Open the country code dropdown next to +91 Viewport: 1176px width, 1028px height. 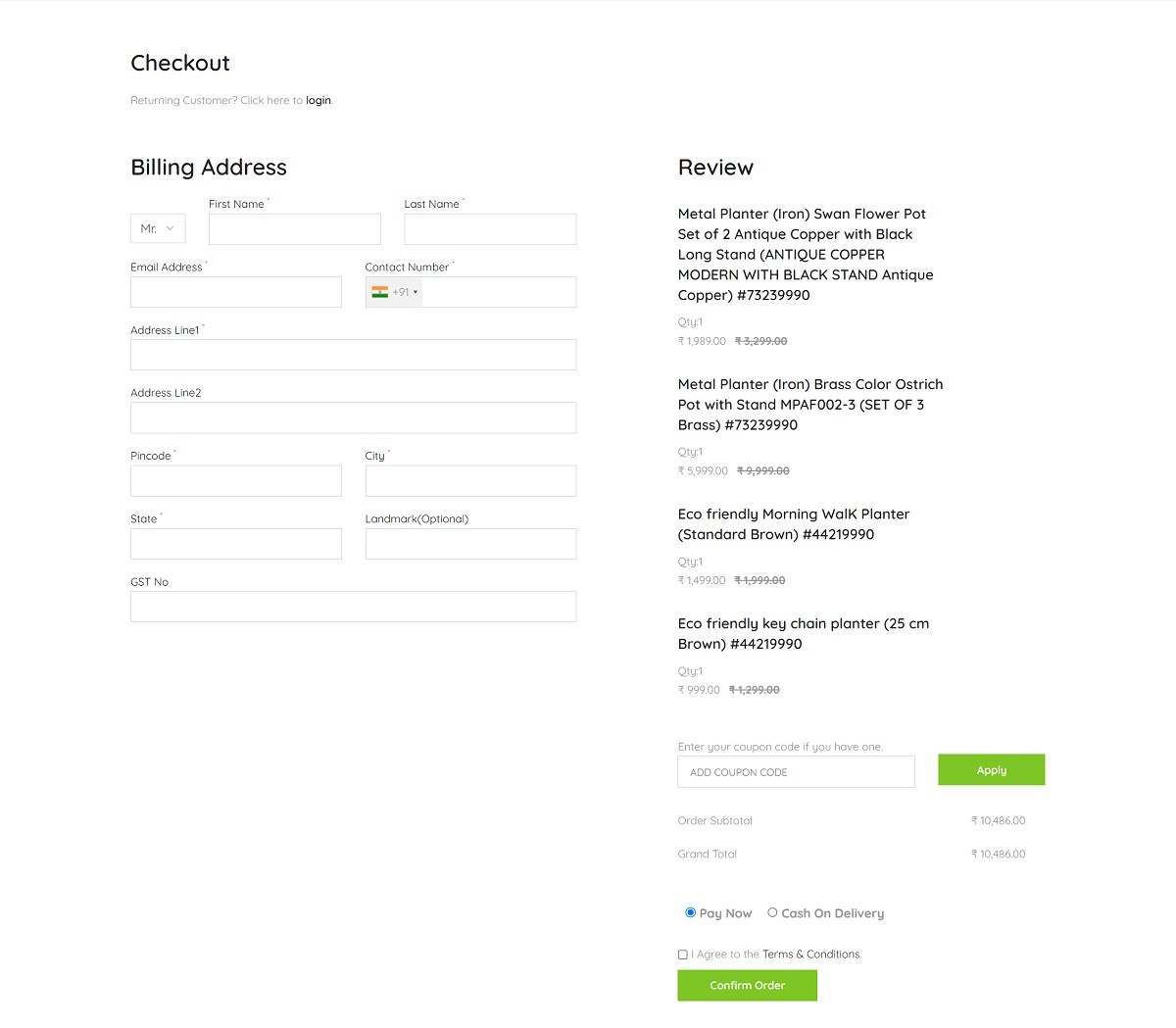(414, 291)
